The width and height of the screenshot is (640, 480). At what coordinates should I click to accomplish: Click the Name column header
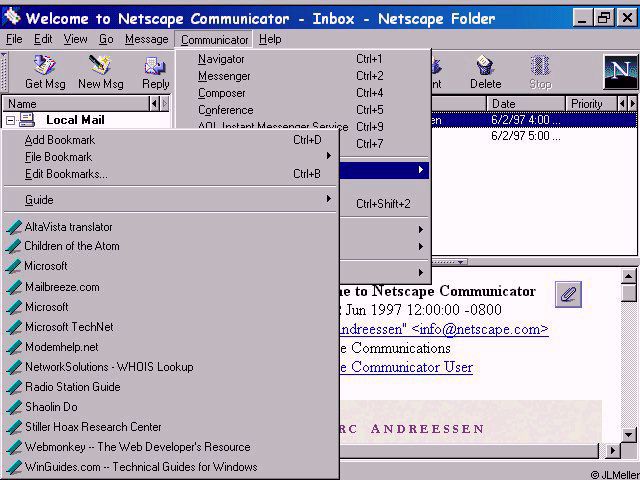tap(76, 104)
